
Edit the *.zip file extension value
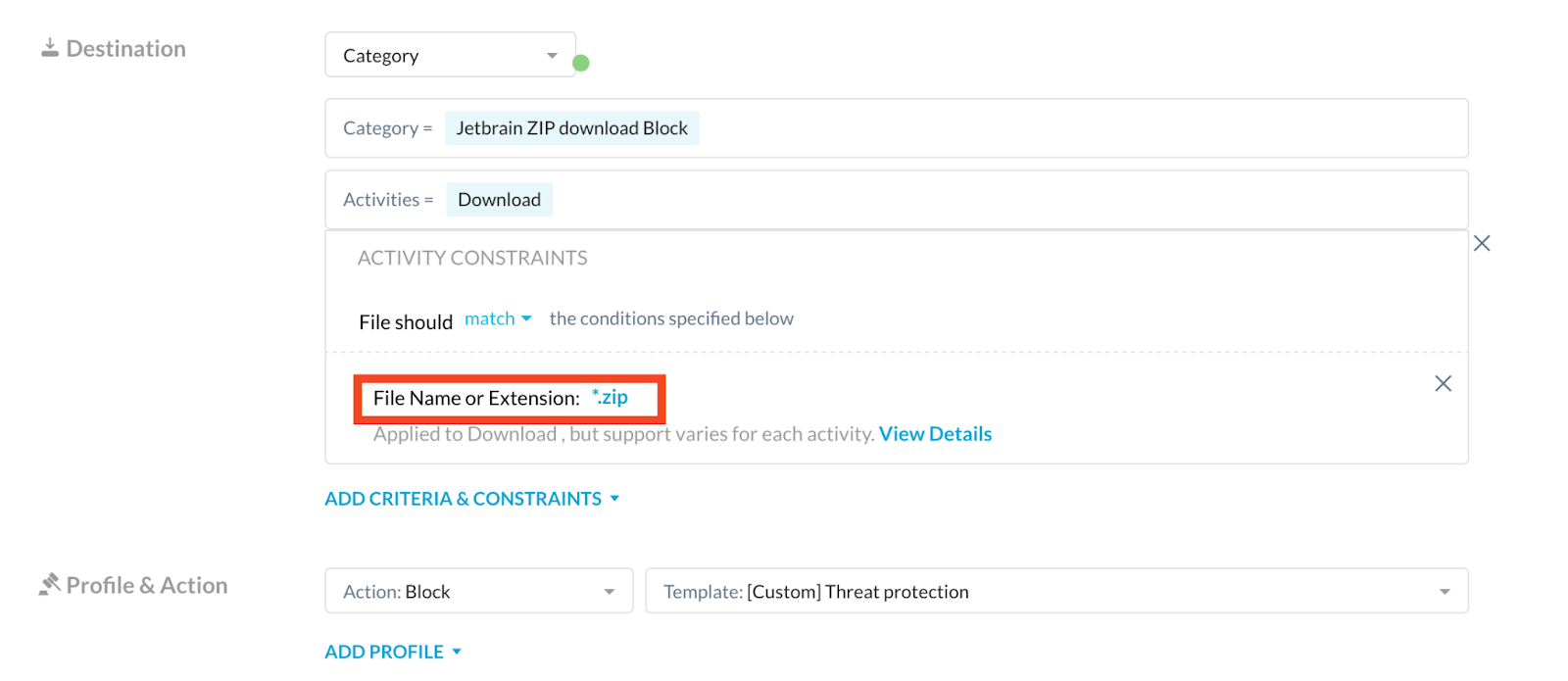610,397
